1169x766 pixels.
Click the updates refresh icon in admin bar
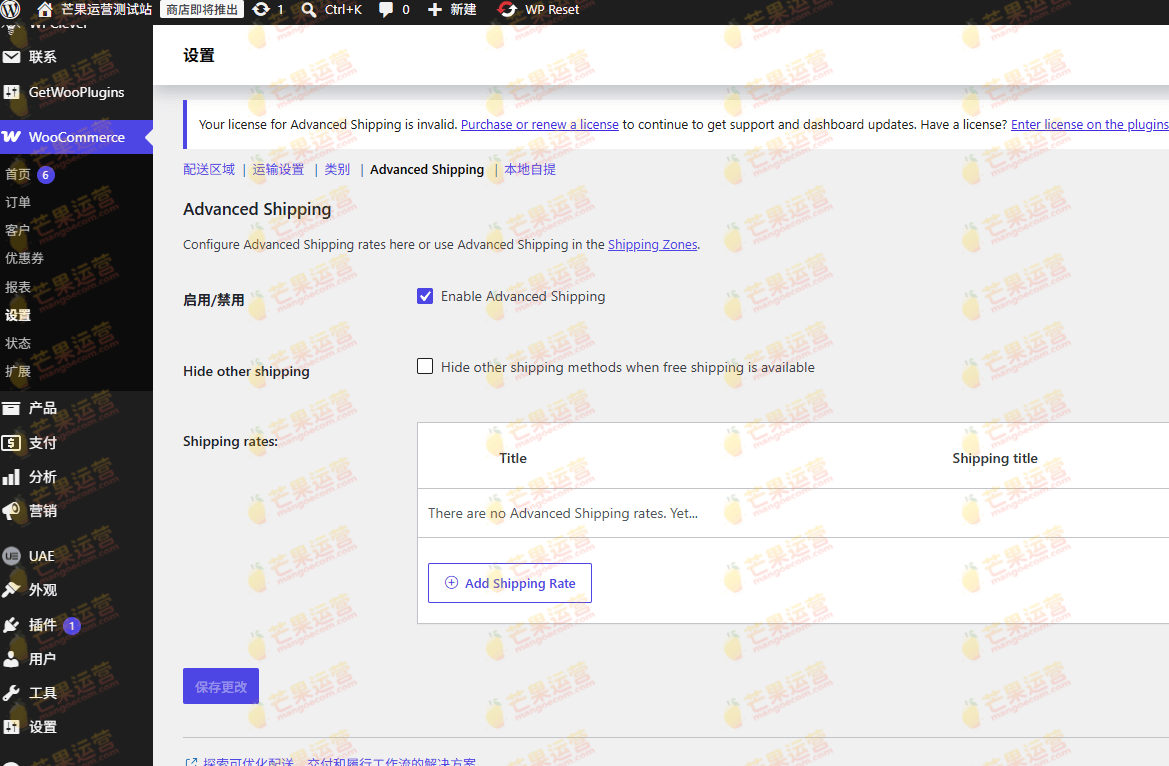tap(261, 9)
